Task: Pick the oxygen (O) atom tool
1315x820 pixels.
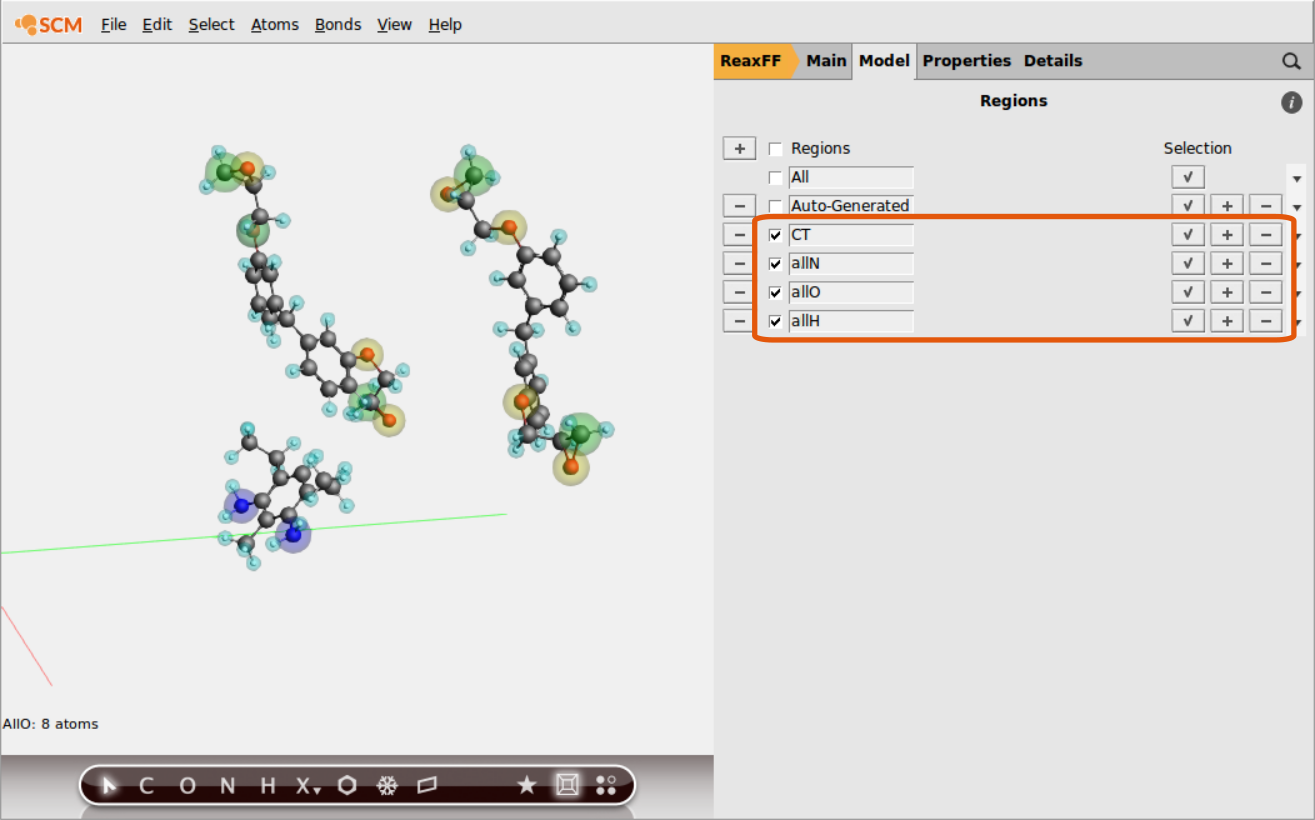Action: 187,786
